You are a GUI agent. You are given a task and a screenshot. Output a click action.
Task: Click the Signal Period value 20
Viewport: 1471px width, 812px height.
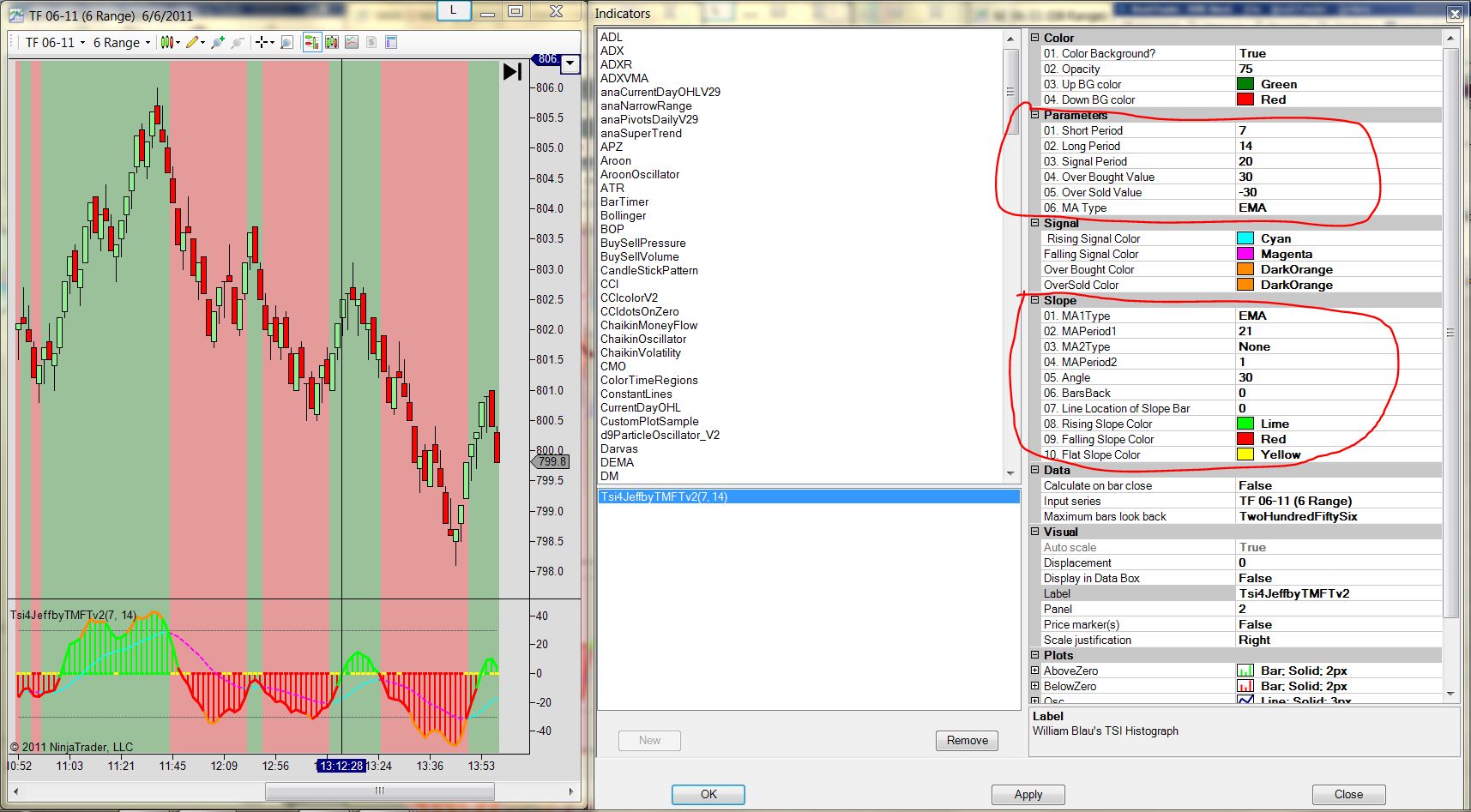coord(1338,161)
